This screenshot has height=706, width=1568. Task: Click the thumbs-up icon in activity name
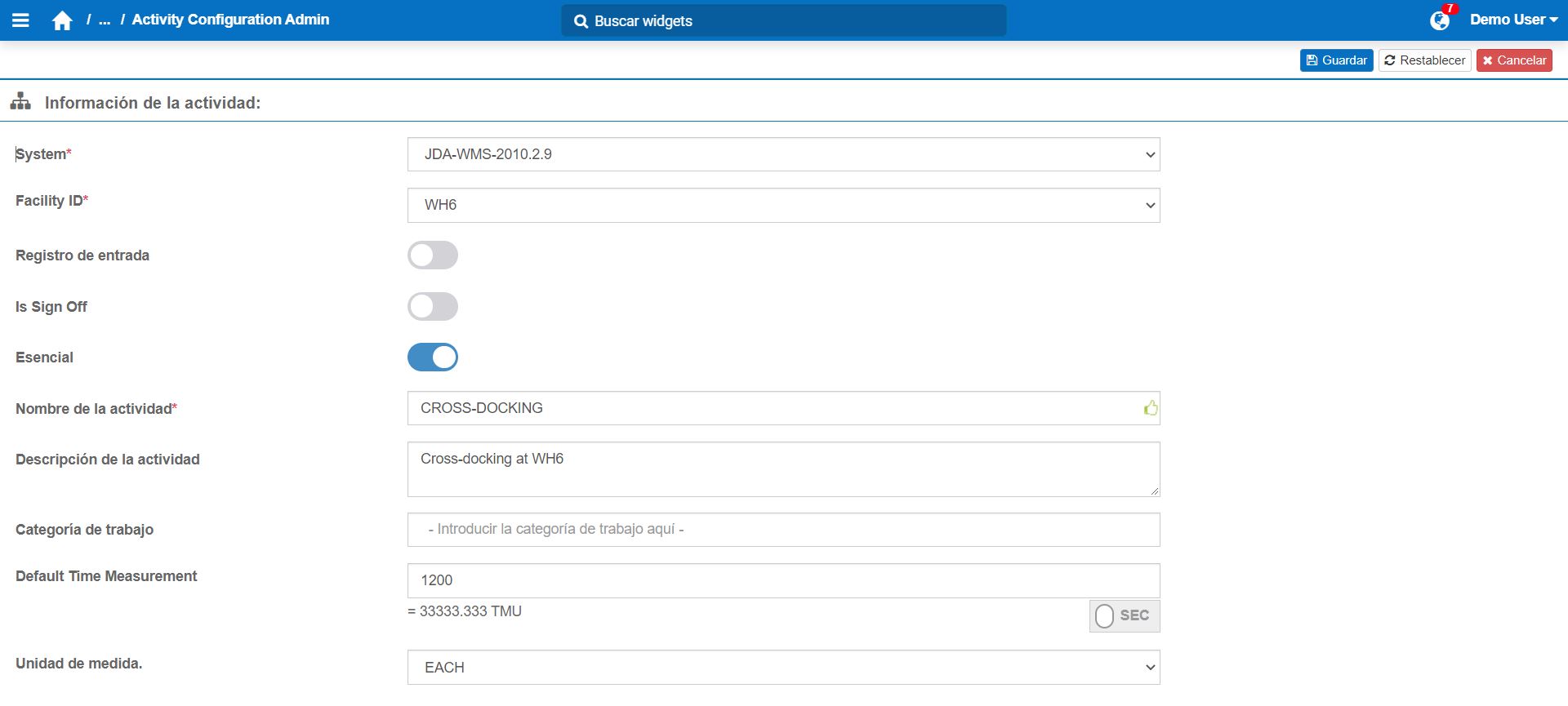point(1150,408)
